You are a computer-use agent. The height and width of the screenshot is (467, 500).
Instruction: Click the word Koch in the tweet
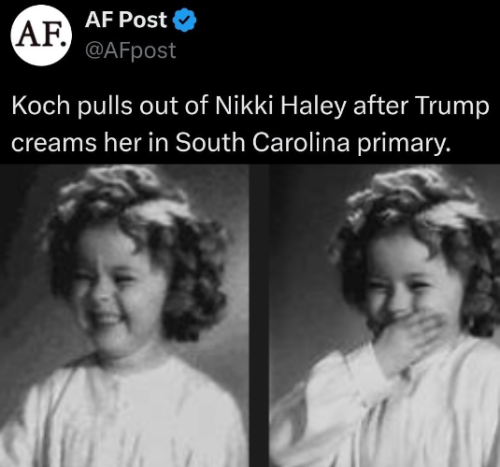click(x=40, y=106)
